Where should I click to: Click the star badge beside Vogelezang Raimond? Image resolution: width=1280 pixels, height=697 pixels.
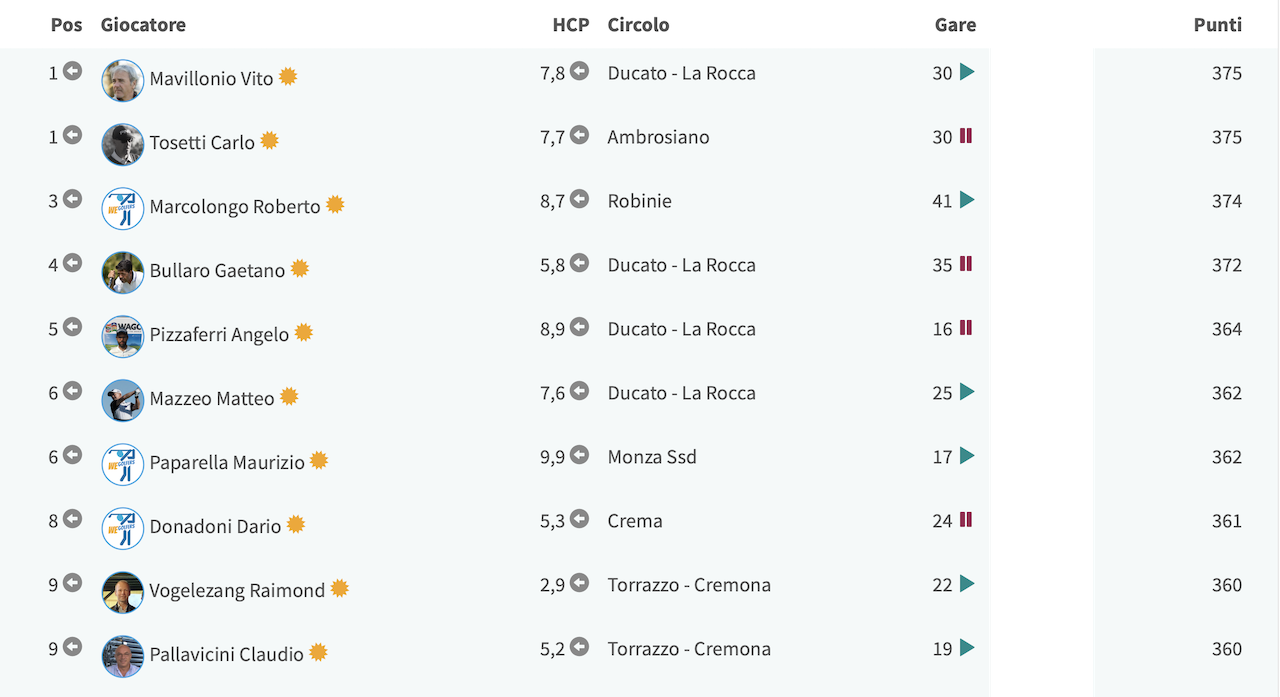339,588
